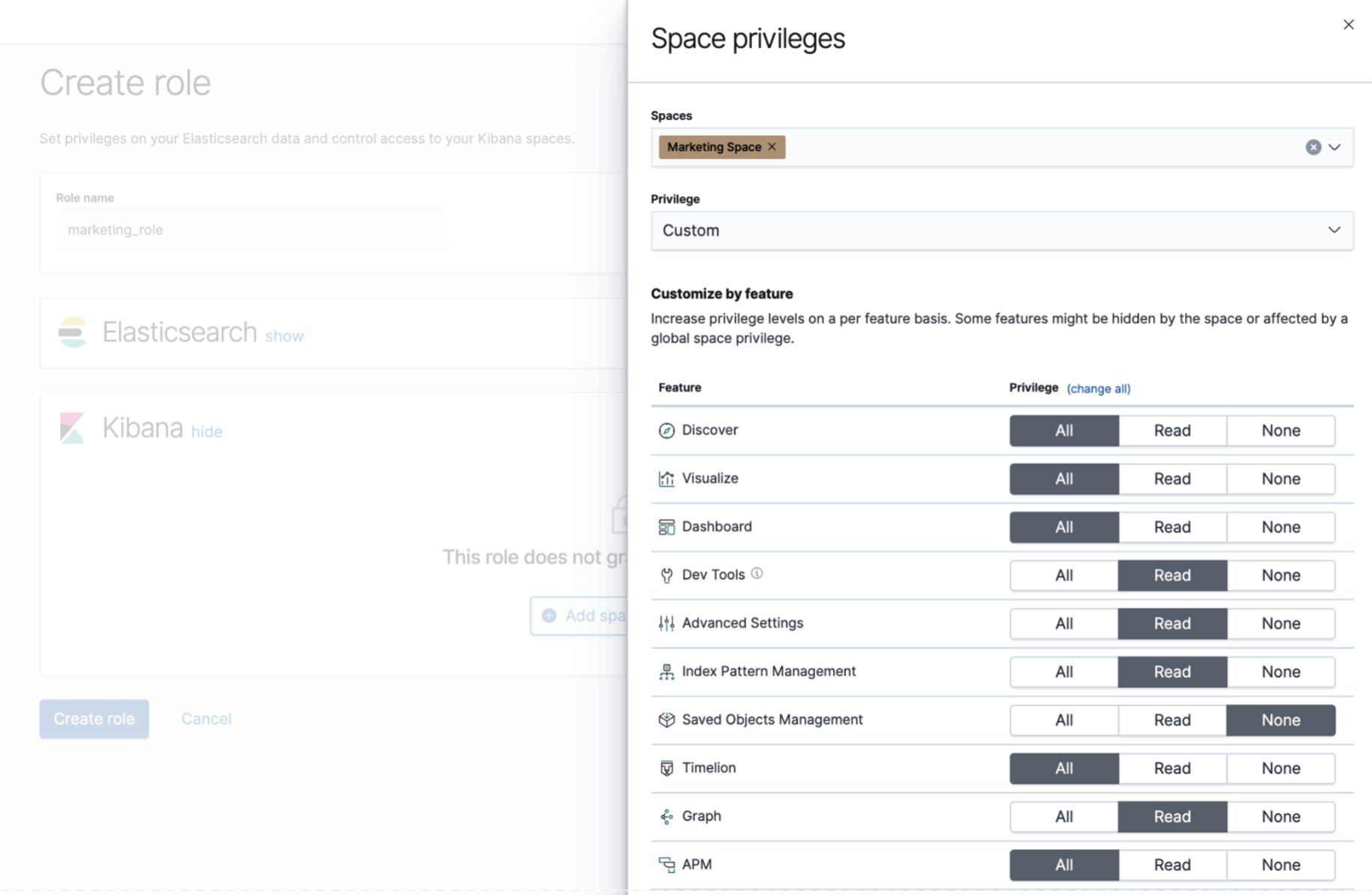Click the Dashboard feature icon

click(x=666, y=526)
